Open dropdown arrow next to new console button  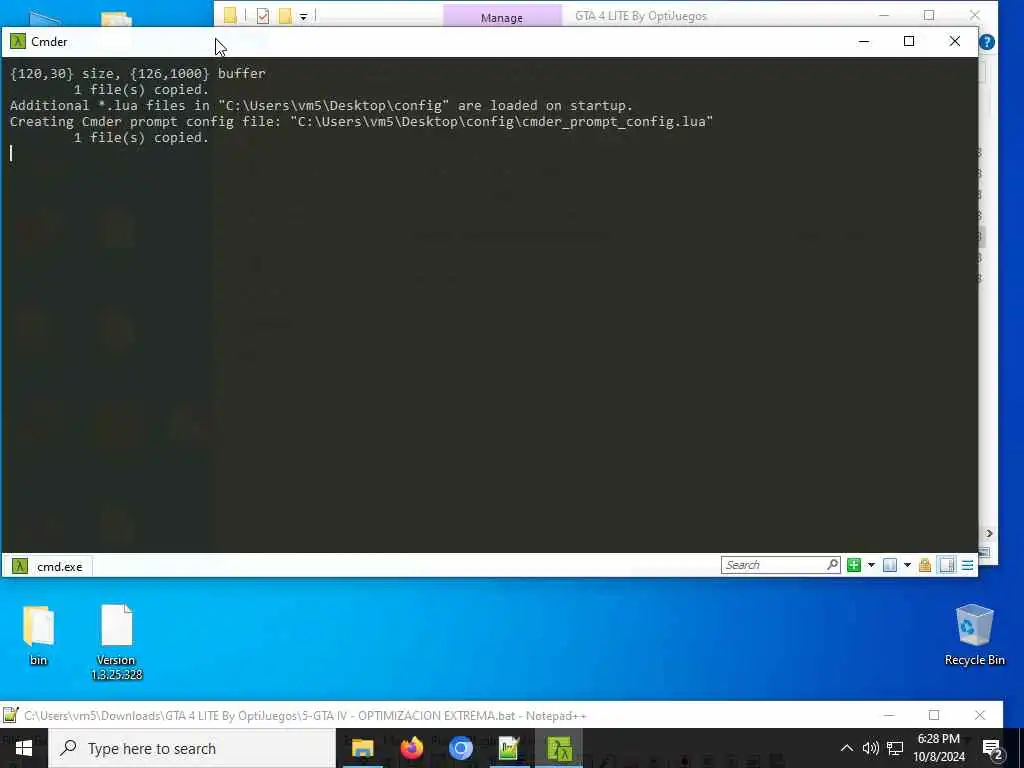point(871,566)
